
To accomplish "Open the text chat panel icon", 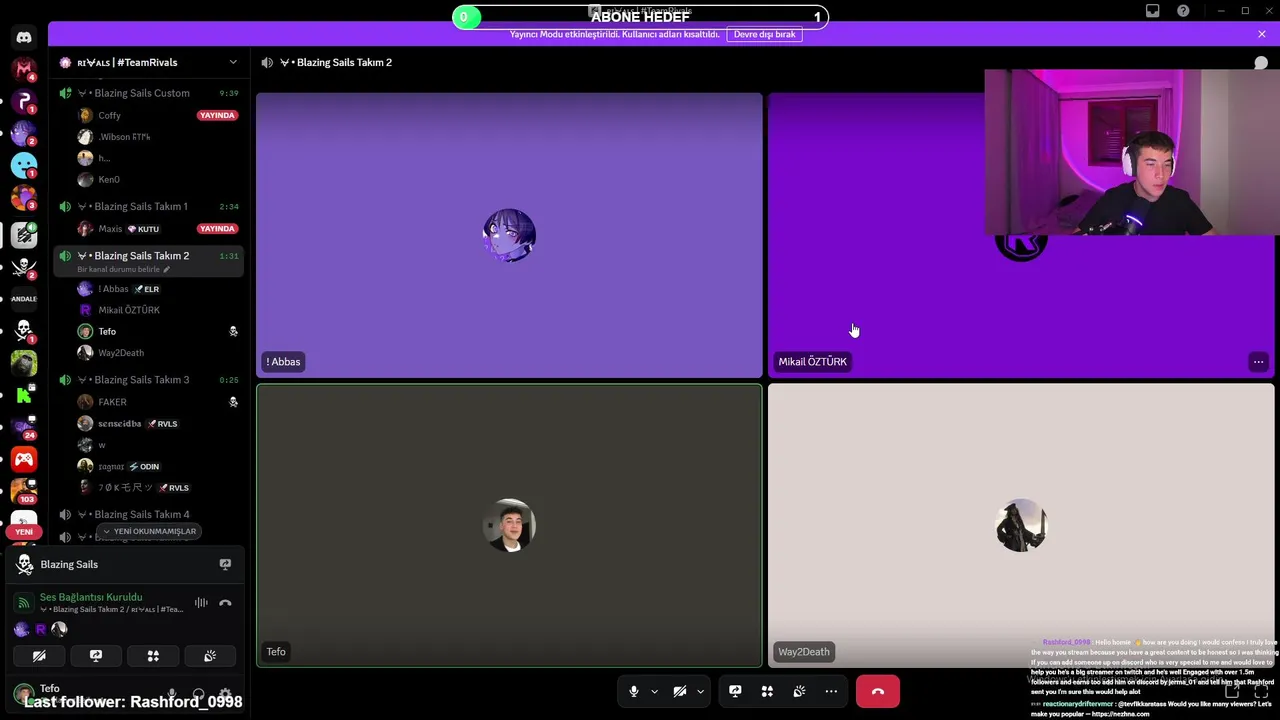I will [x=1261, y=62].
